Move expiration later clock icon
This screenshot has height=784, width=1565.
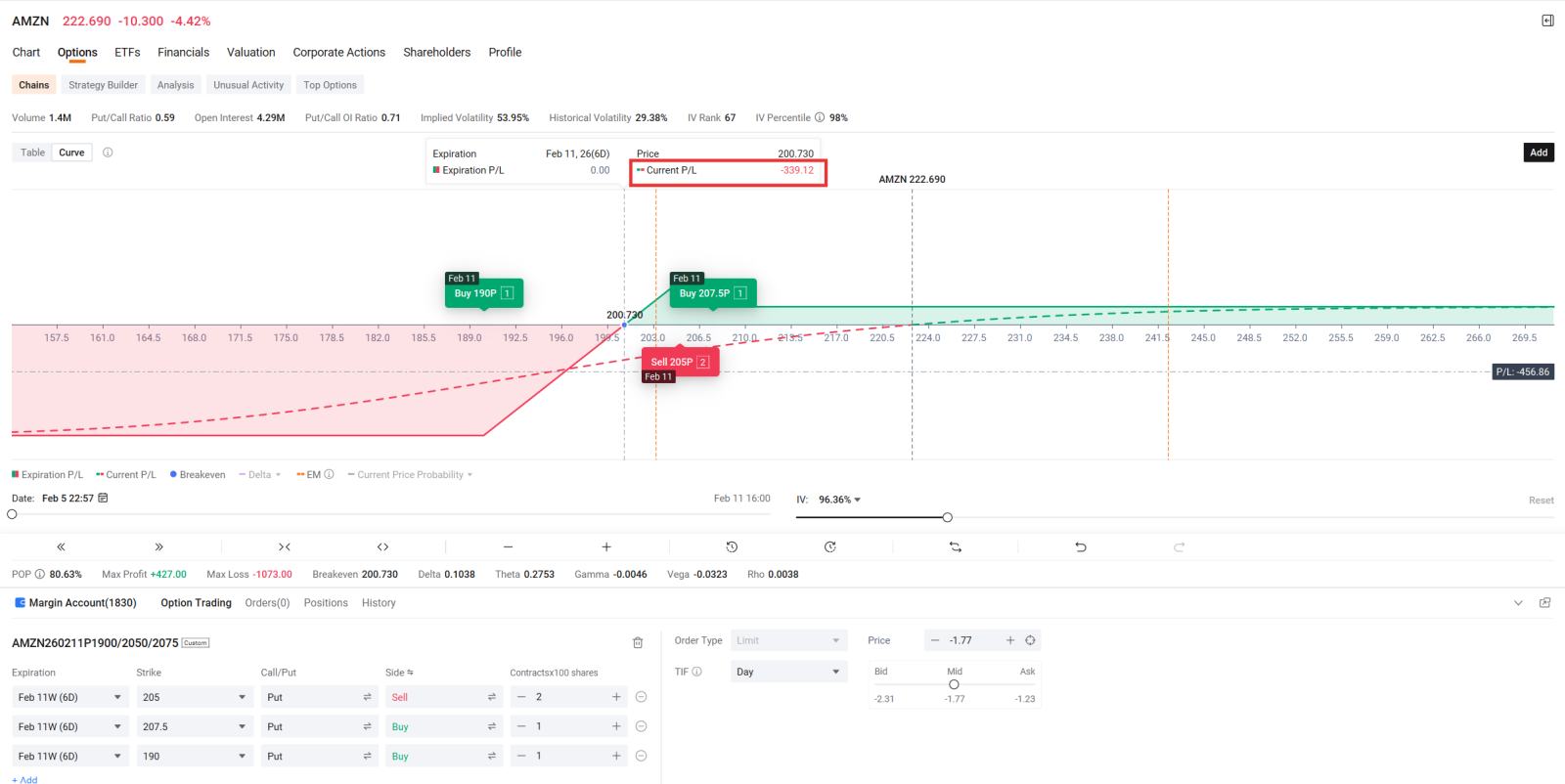click(x=830, y=547)
